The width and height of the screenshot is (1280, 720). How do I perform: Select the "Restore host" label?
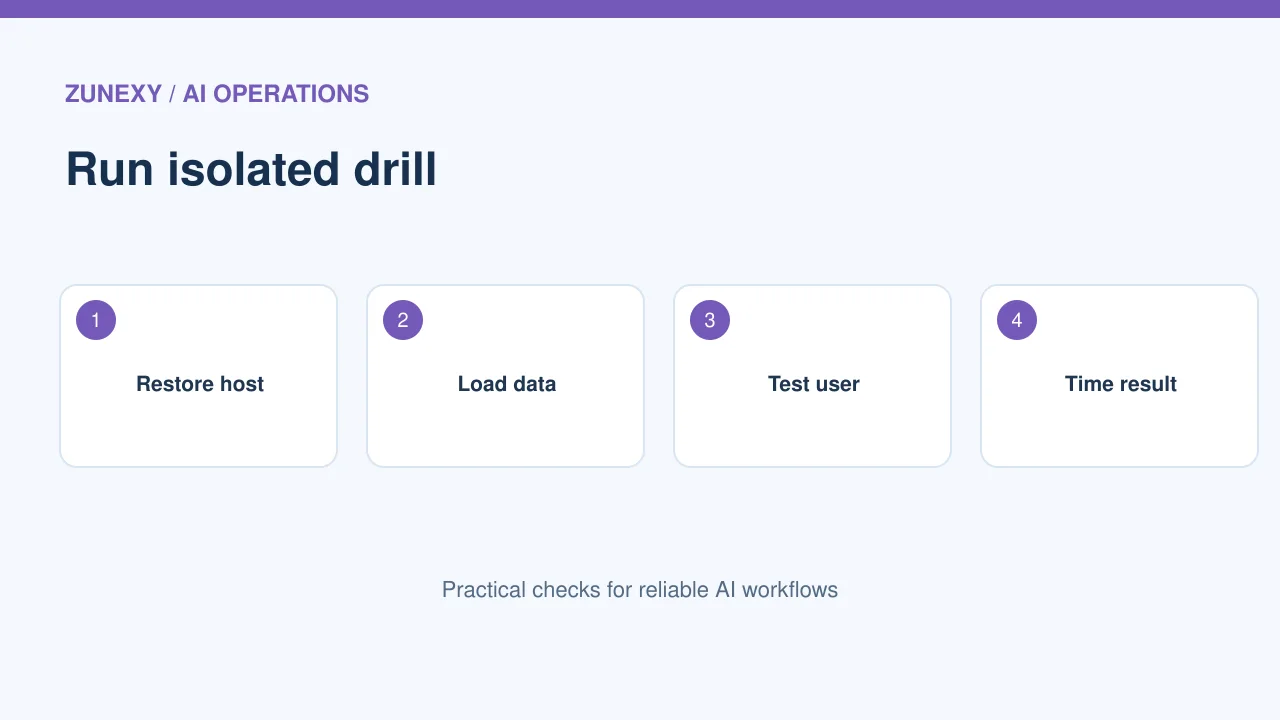[x=200, y=384]
